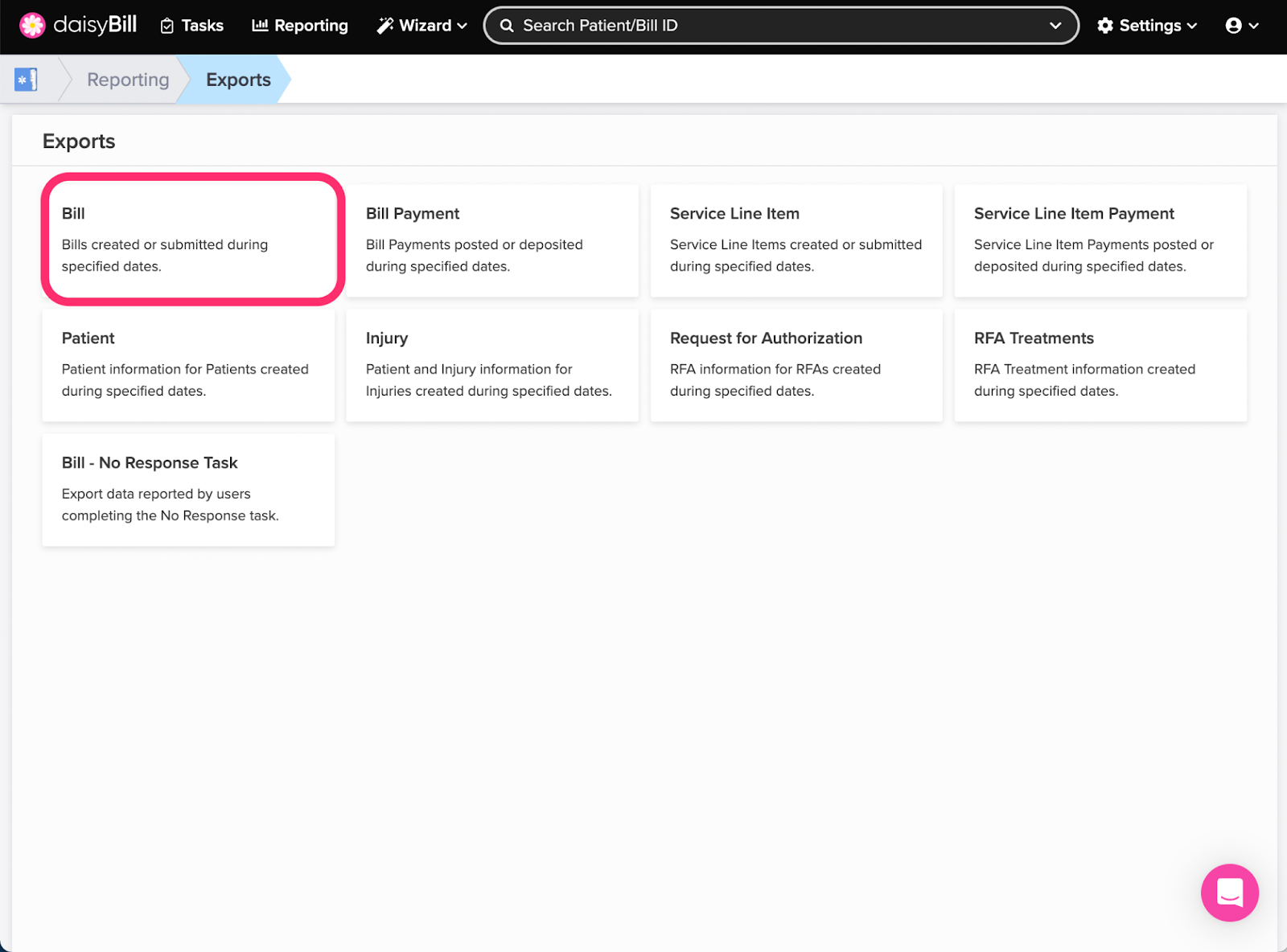1287x952 pixels.
Task: Open the Patient export card
Action: point(188,365)
